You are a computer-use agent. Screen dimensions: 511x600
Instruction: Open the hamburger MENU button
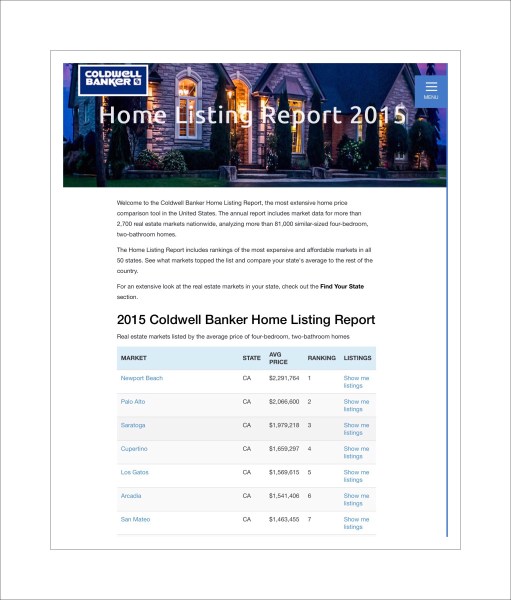(x=431, y=91)
